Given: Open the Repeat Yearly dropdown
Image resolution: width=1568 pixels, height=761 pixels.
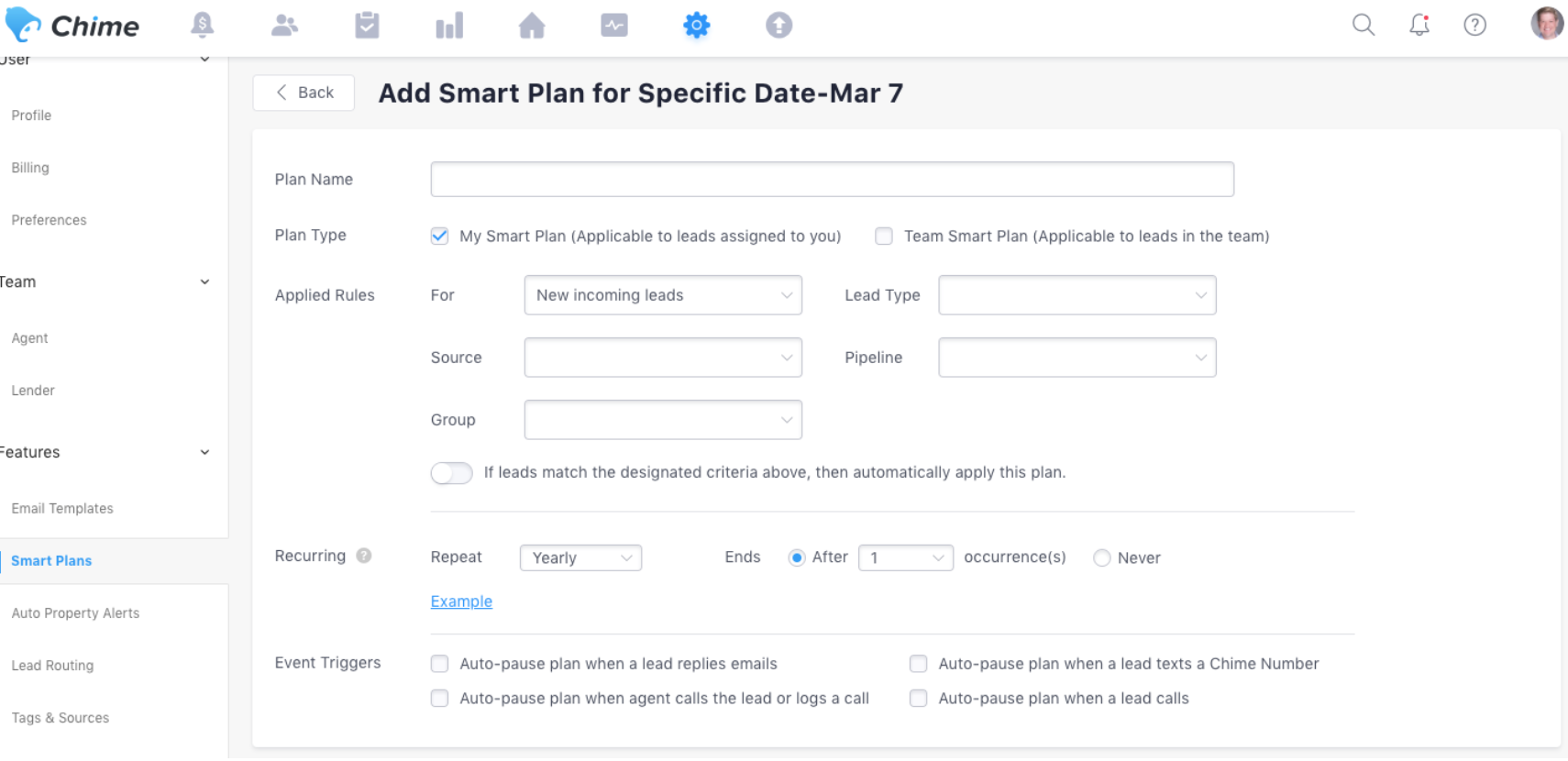Looking at the screenshot, I should pos(580,558).
